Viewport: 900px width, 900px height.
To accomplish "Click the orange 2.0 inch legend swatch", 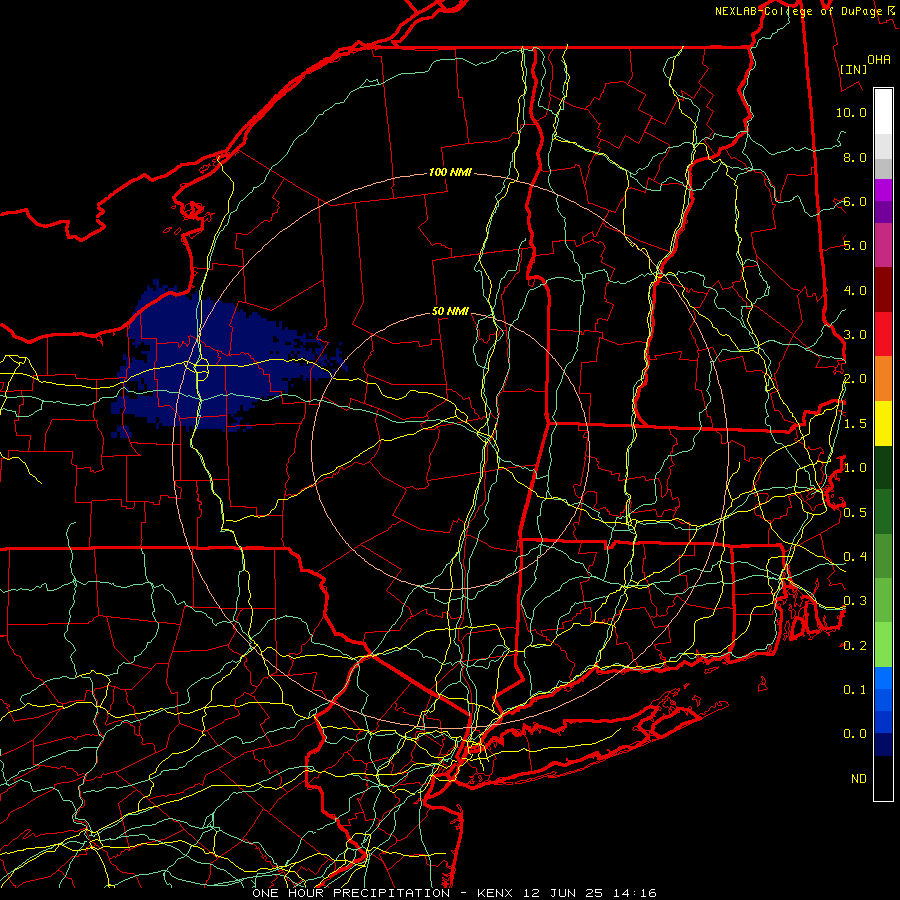I will [x=883, y=379].
